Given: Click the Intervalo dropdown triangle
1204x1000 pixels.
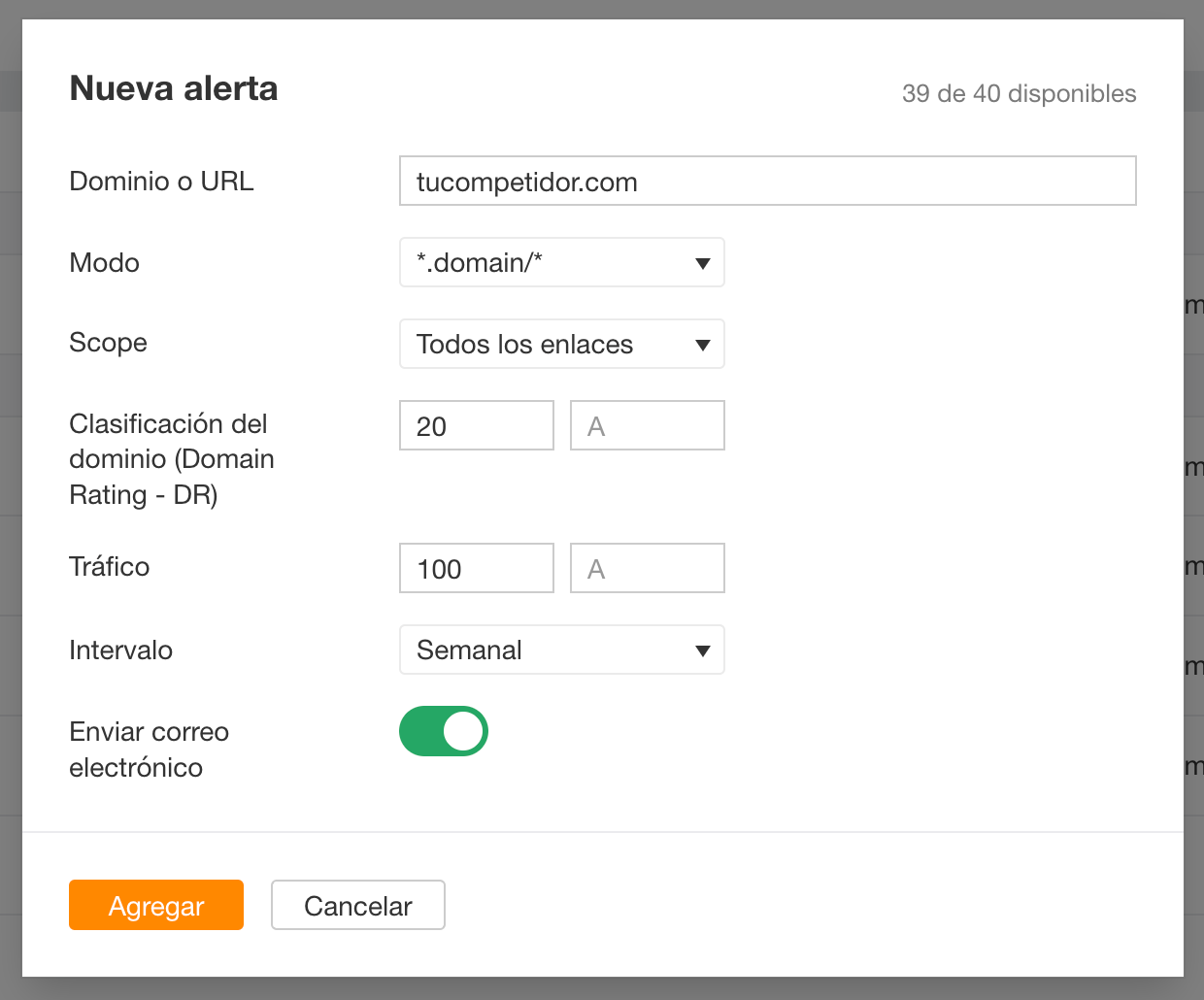Looking at the screenshot, I should click(x=703, y=650).
